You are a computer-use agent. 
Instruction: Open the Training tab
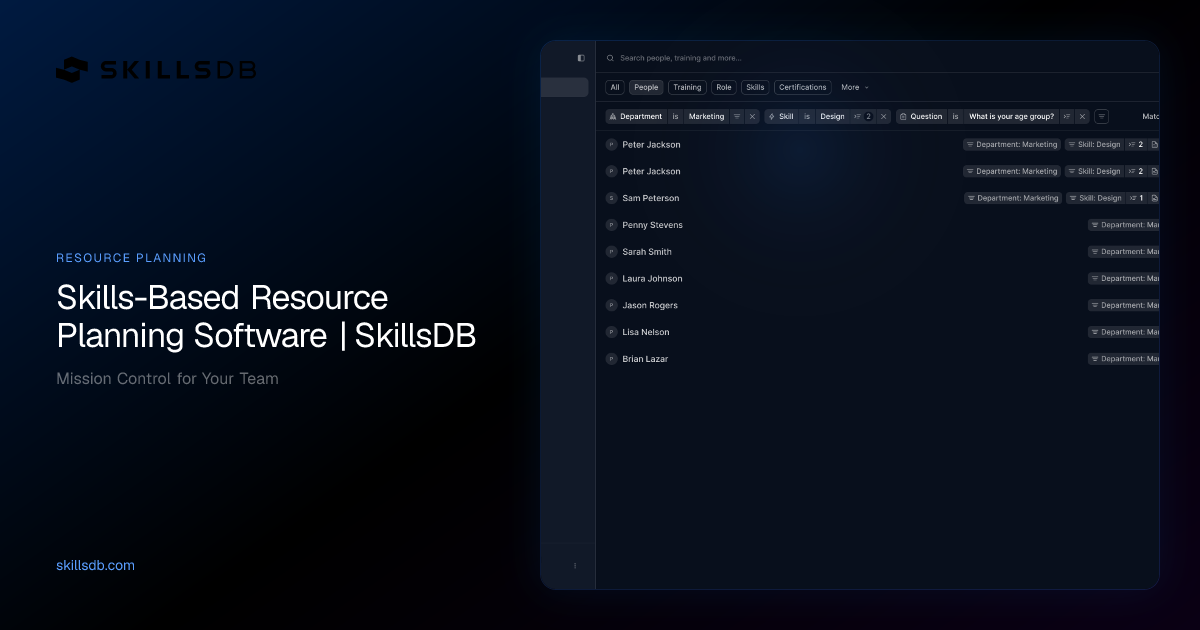point(687,87)
